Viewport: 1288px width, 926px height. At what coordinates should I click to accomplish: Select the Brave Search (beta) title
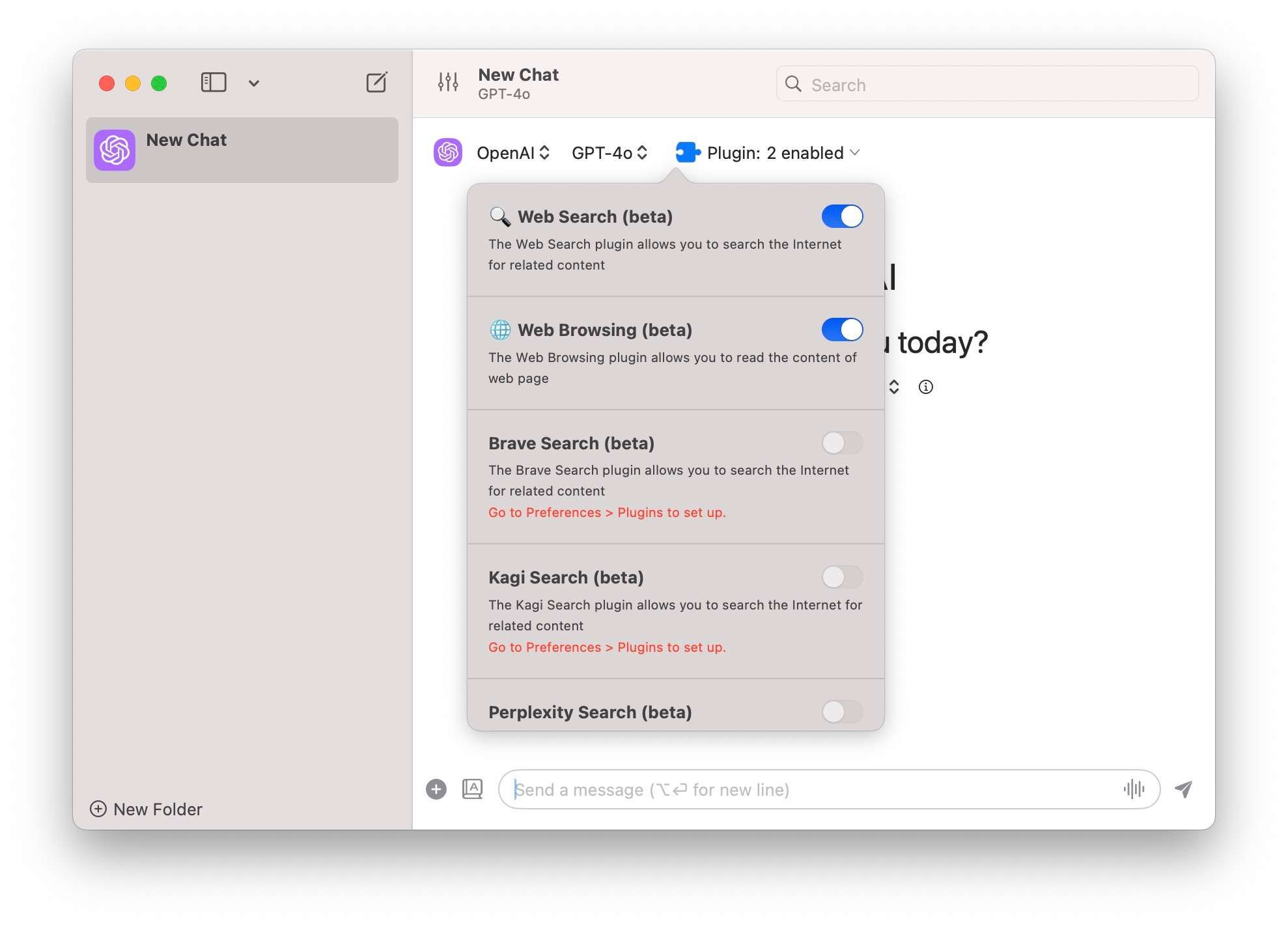(571, 443)
